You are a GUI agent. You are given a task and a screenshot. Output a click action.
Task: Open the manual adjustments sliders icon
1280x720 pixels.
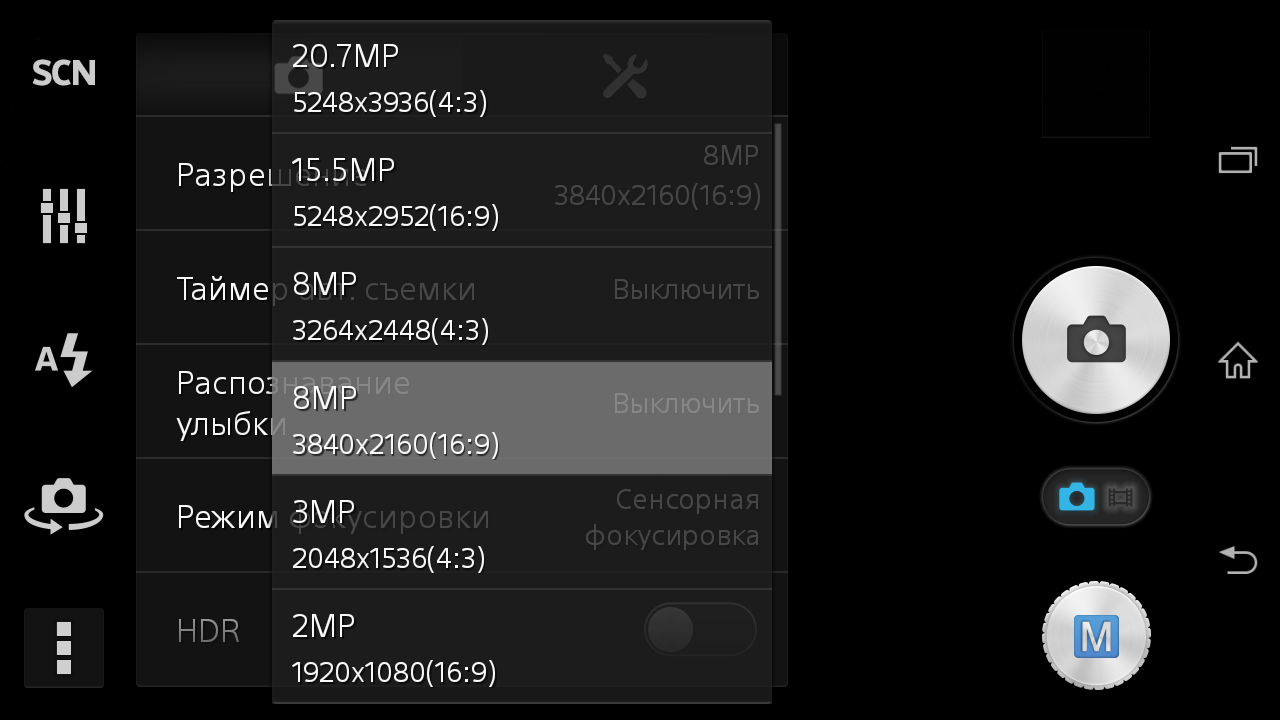64,215
